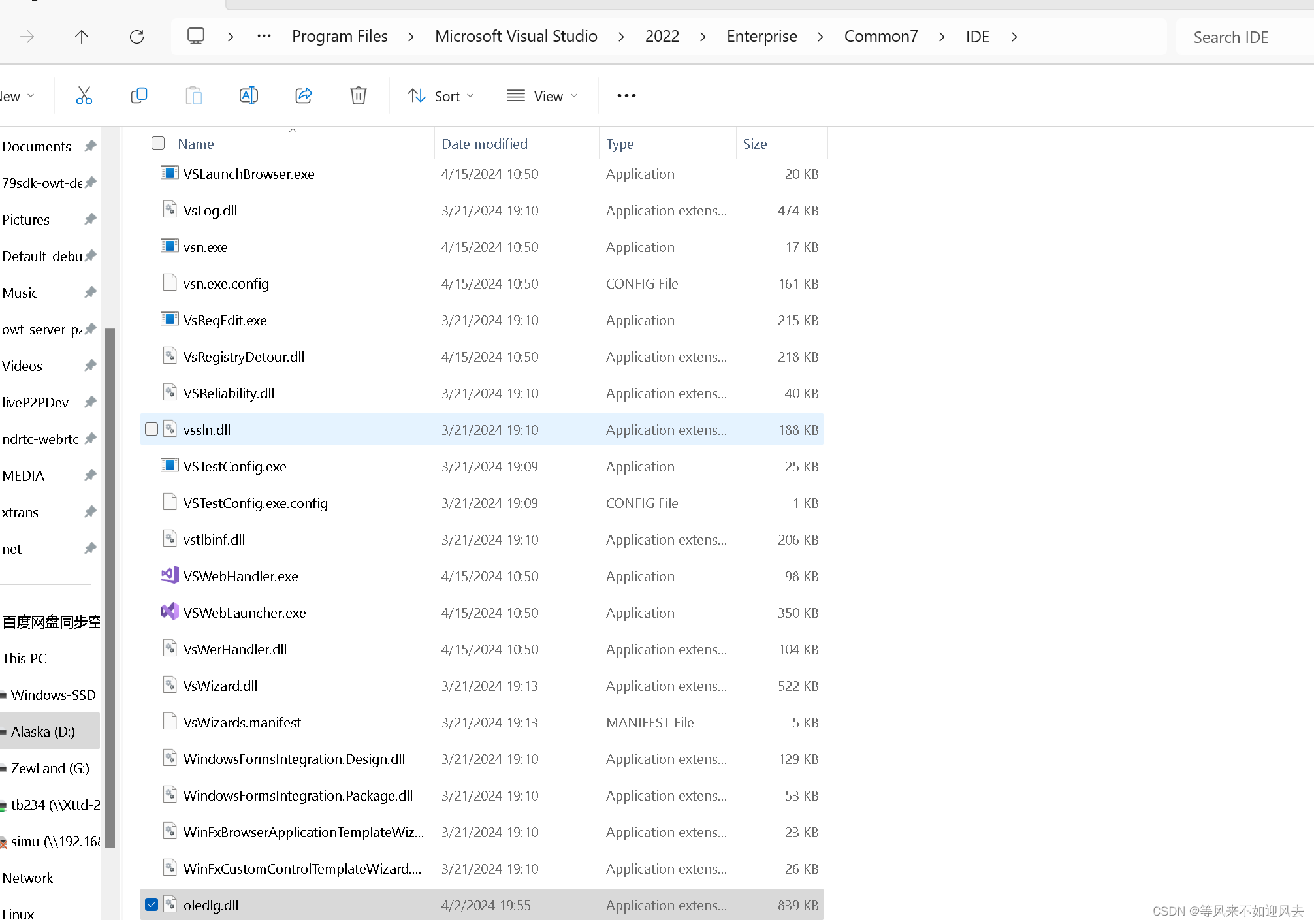Viewport: 1314px width, 924px height.
Task: Click inside the Search IDE box
Action: (x=1230, y=37)
